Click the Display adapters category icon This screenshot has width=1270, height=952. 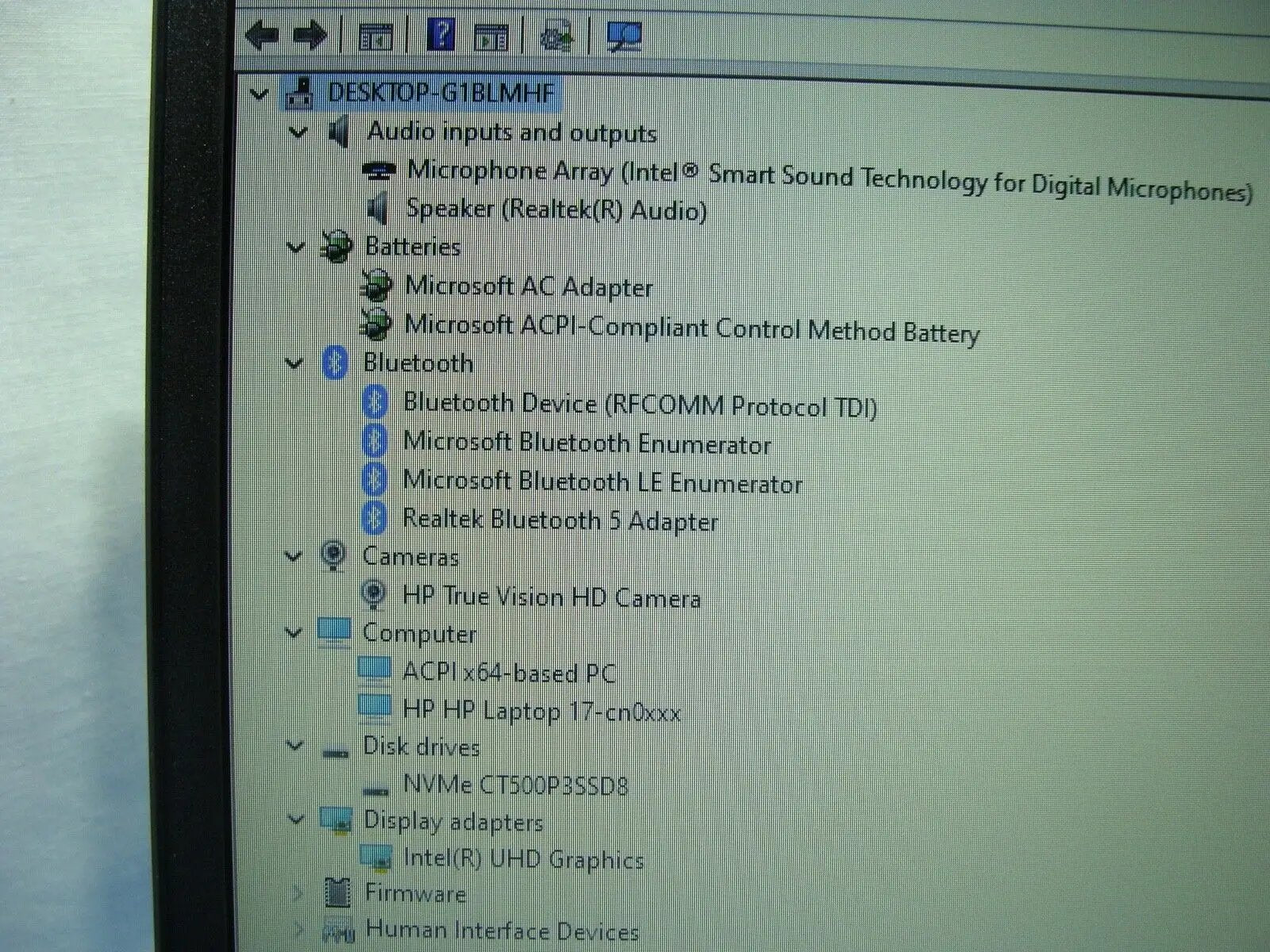click(336, 820)
